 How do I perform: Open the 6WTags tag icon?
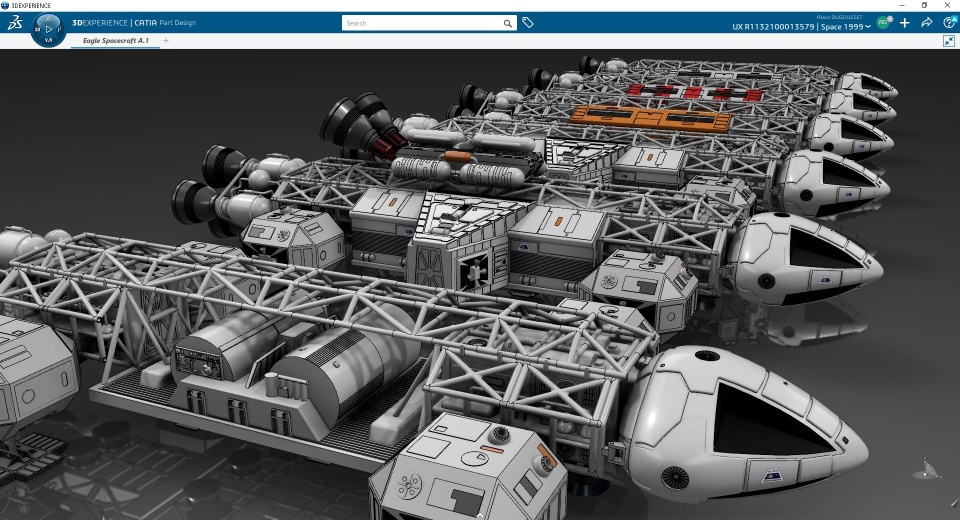528,23
